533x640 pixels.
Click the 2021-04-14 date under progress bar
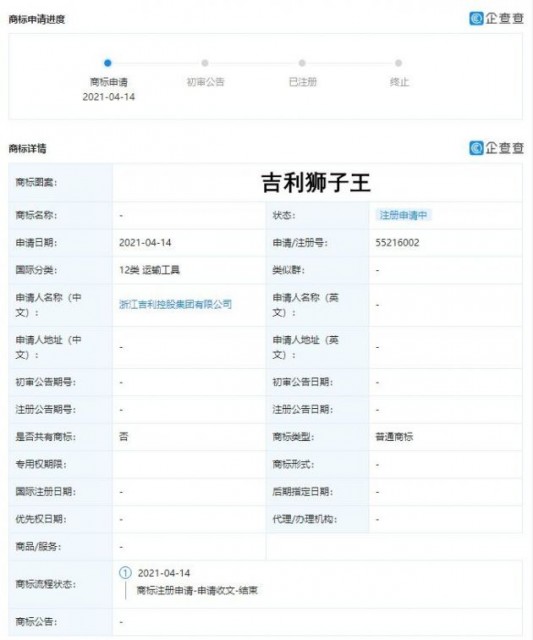coord(109,97)
